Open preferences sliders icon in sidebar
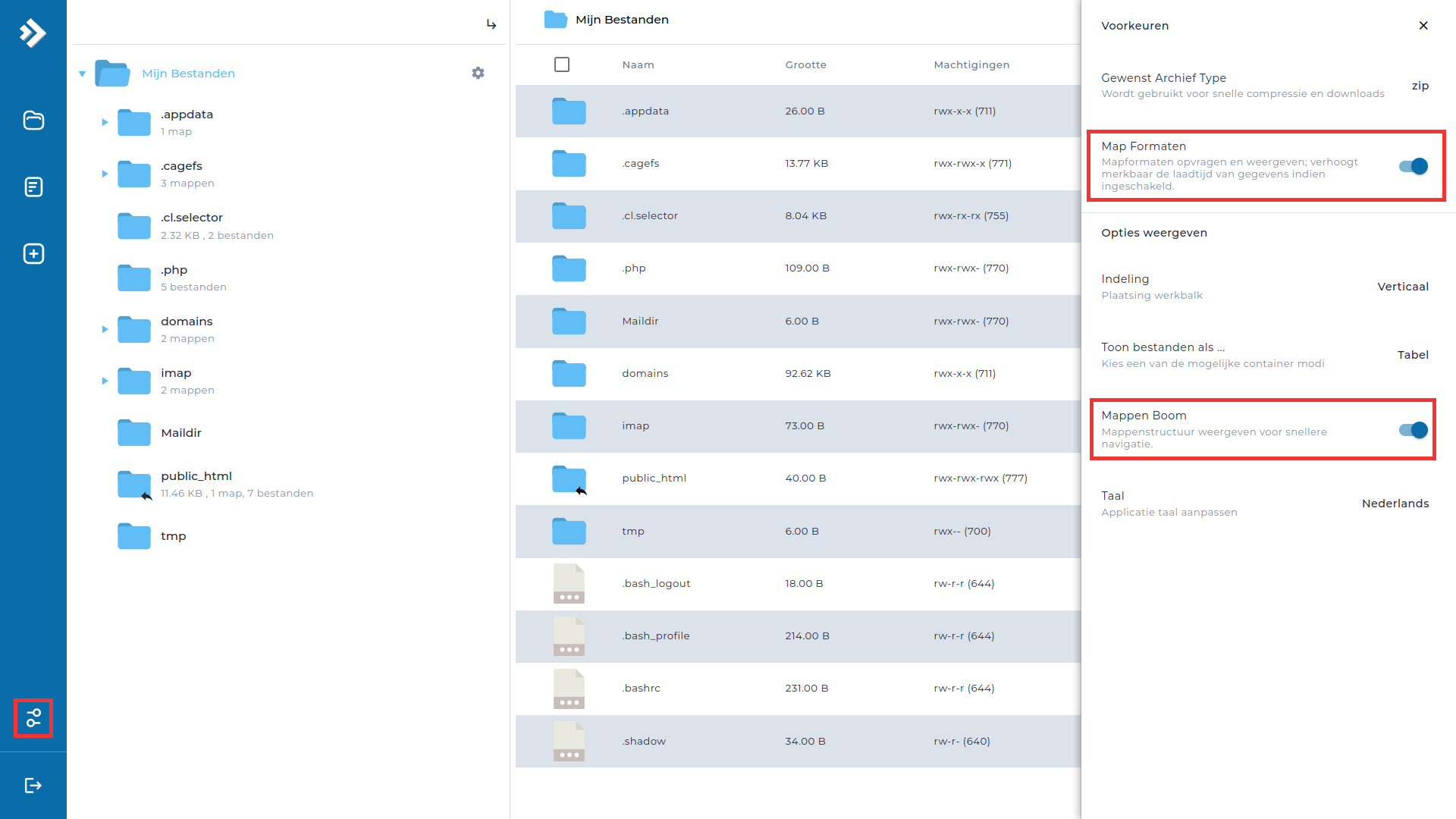This screenshot has width=1456, height=819. tap(33, 718)
